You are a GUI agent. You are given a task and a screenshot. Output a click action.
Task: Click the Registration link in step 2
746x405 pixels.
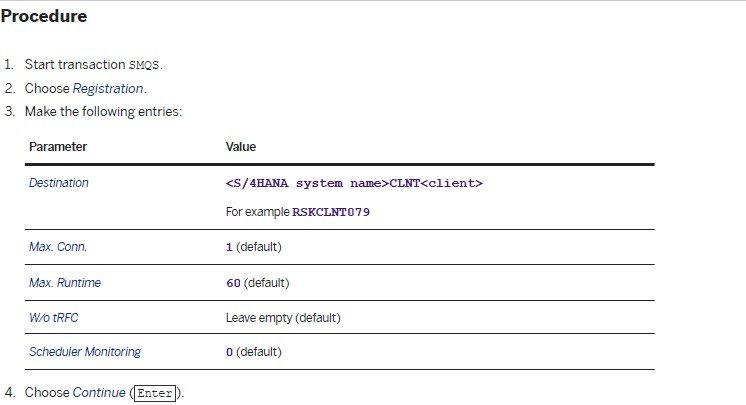pos(108,89)
